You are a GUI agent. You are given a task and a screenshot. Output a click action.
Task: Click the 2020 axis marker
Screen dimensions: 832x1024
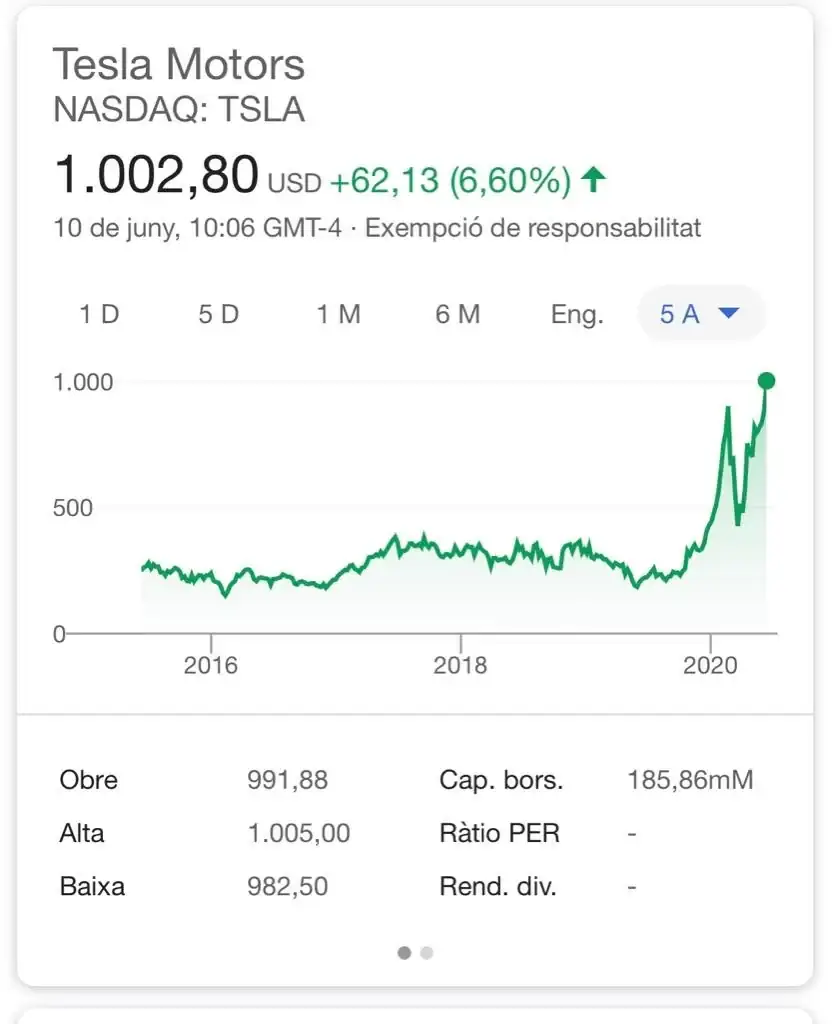[x=710, y=665]
